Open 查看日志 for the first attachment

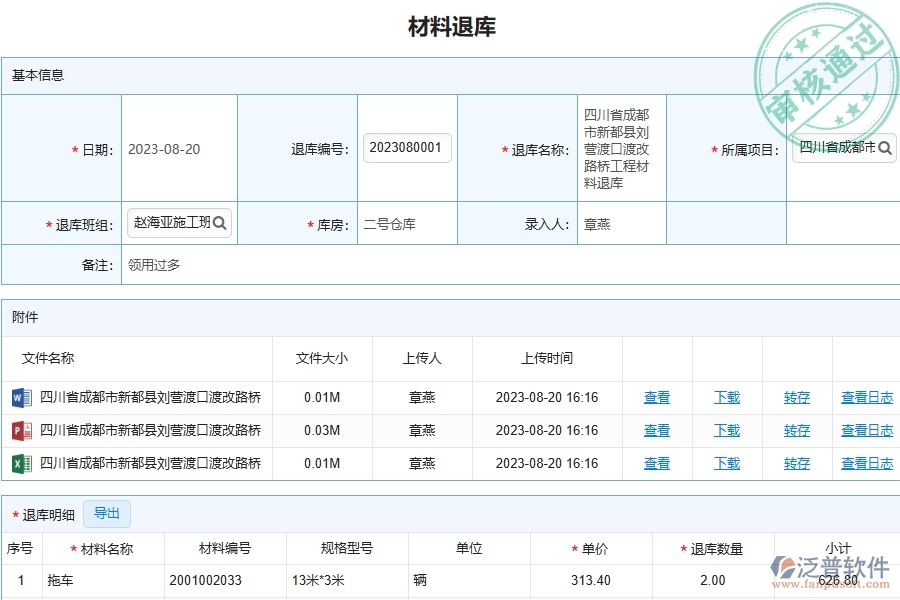(x=866, y=397)
